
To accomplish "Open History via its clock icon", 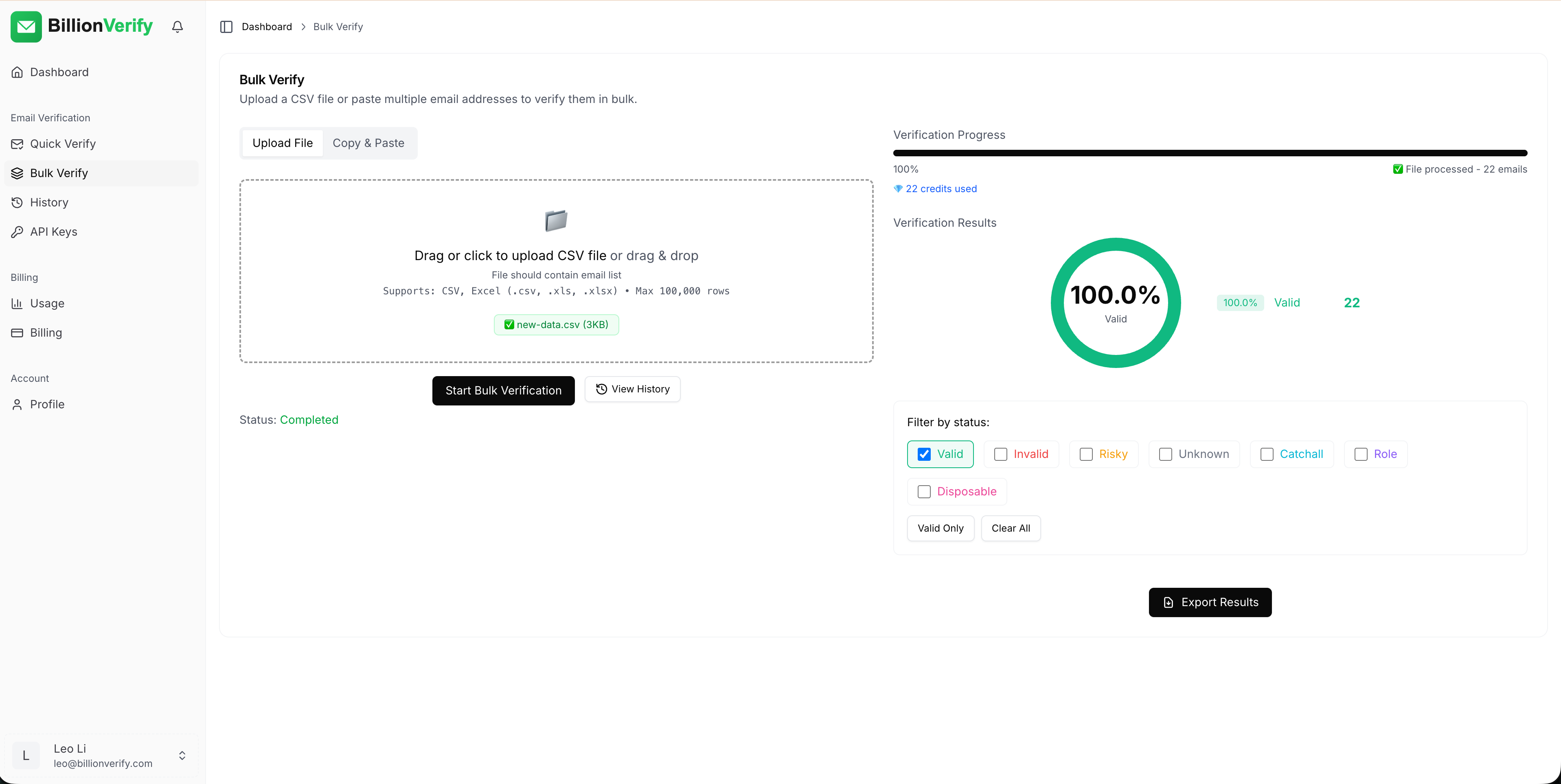I will 18,202.
